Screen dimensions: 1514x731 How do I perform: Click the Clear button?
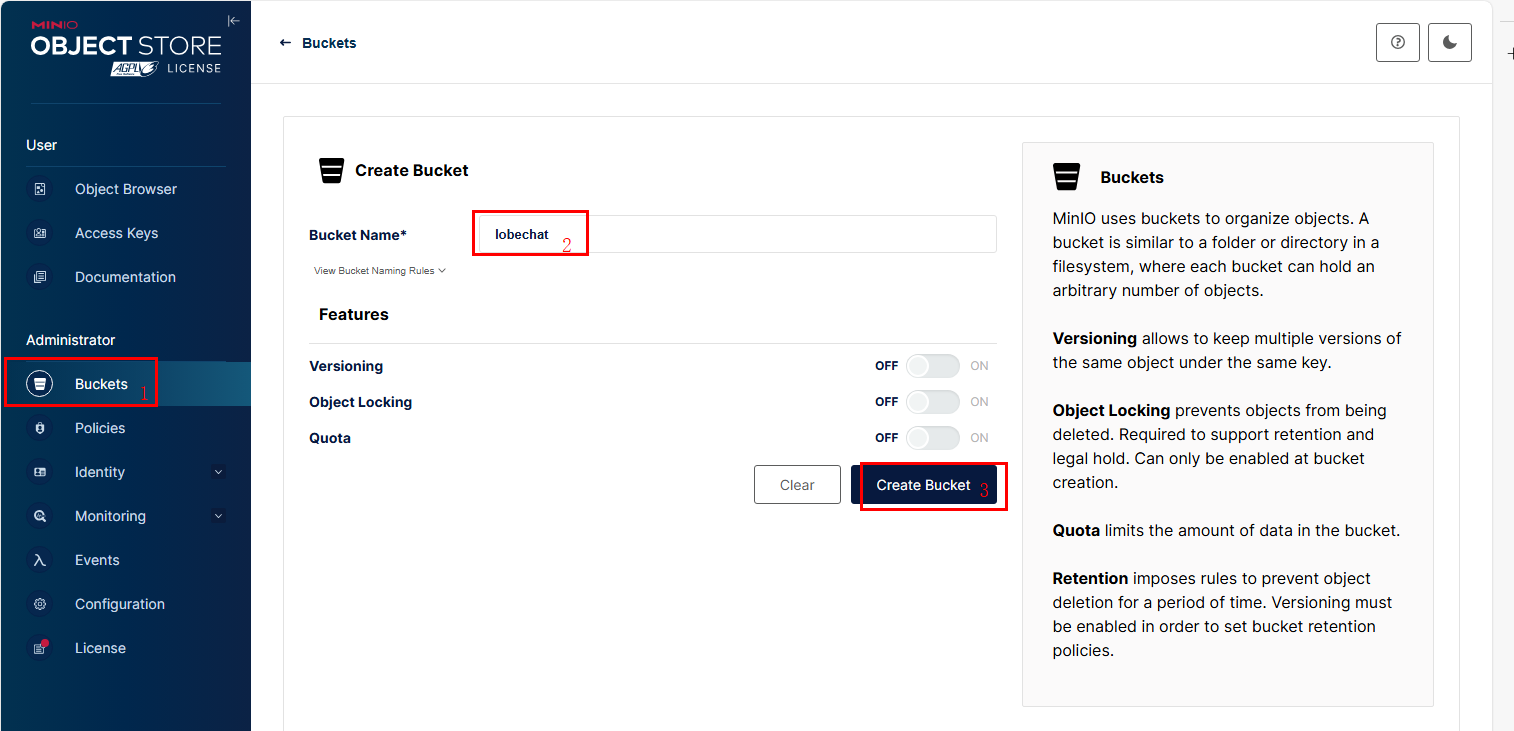click(x=797, y=485)
